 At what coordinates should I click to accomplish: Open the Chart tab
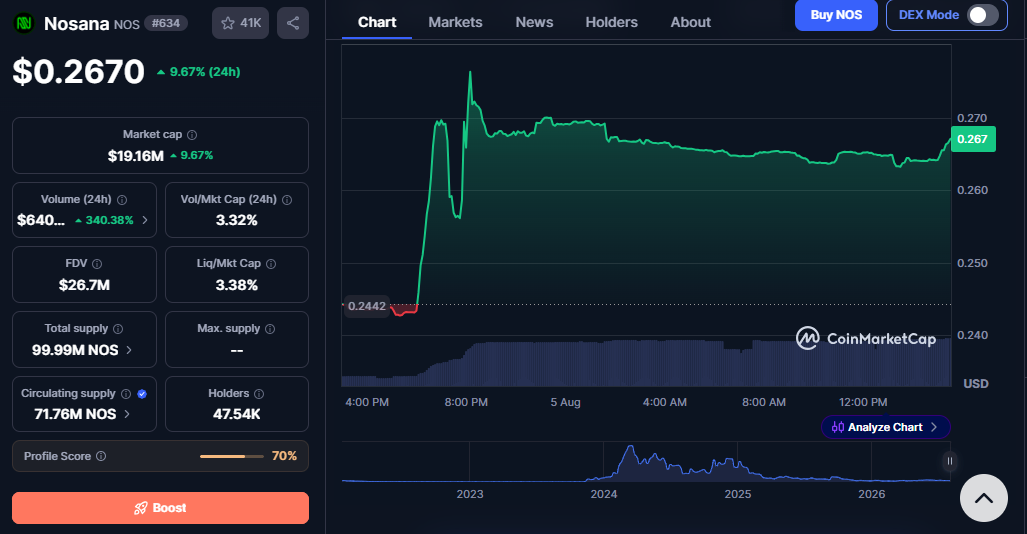tap(377, 22)
